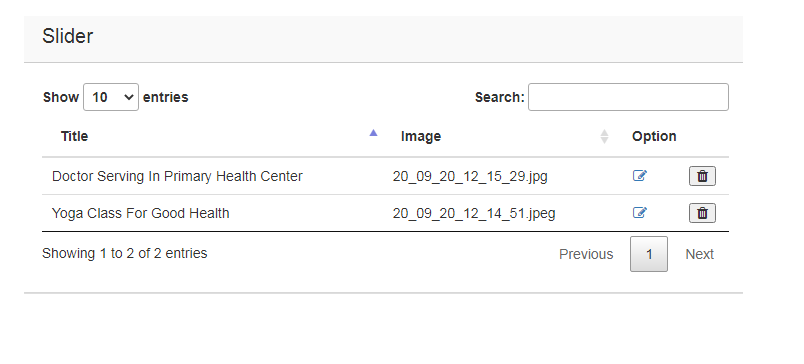Select the Yoga Class For Good Health title cell

[x=140, y=213]
